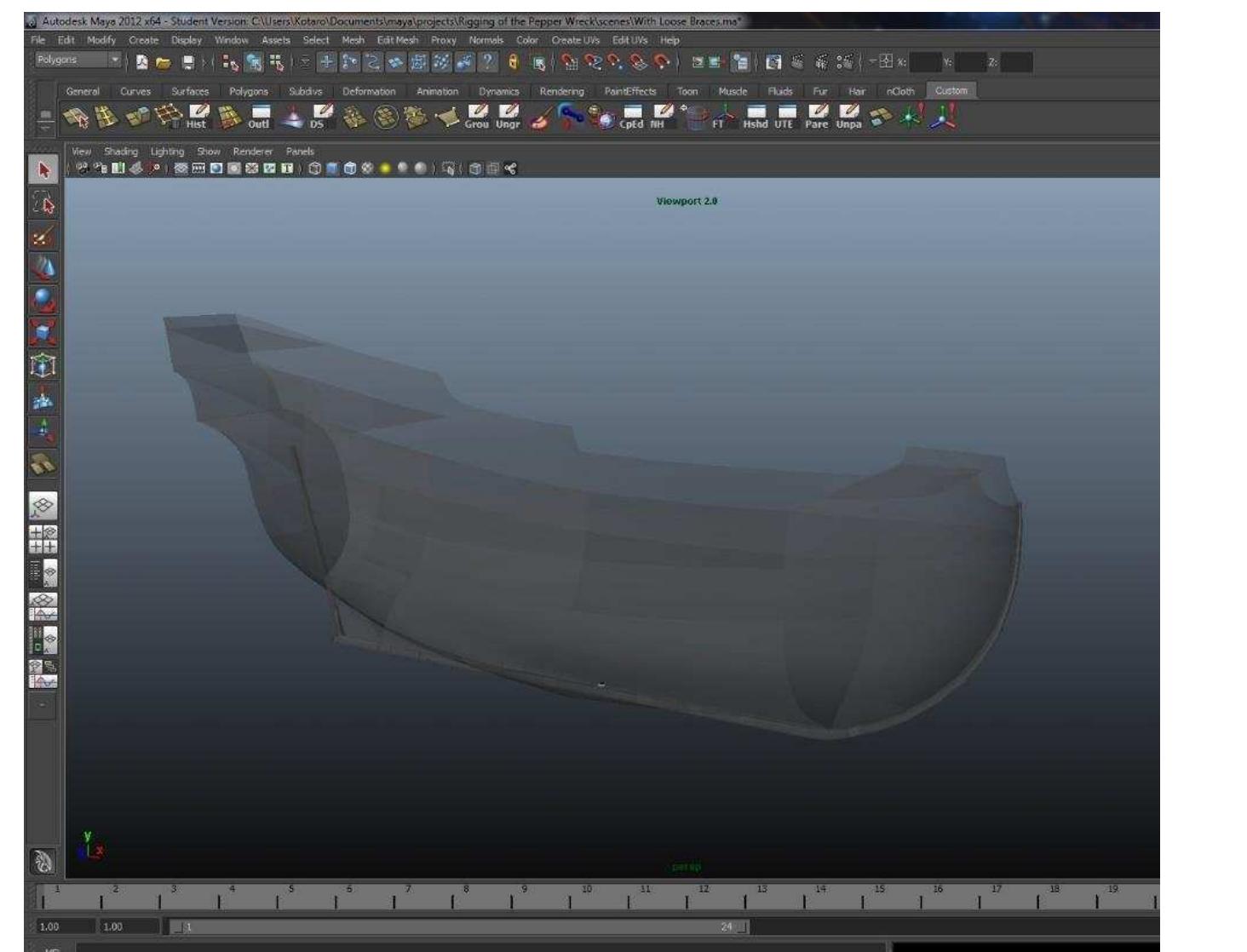Open the Edit Mesh menu
Screen dimensions: 1247x952
(x=397, y=40)
